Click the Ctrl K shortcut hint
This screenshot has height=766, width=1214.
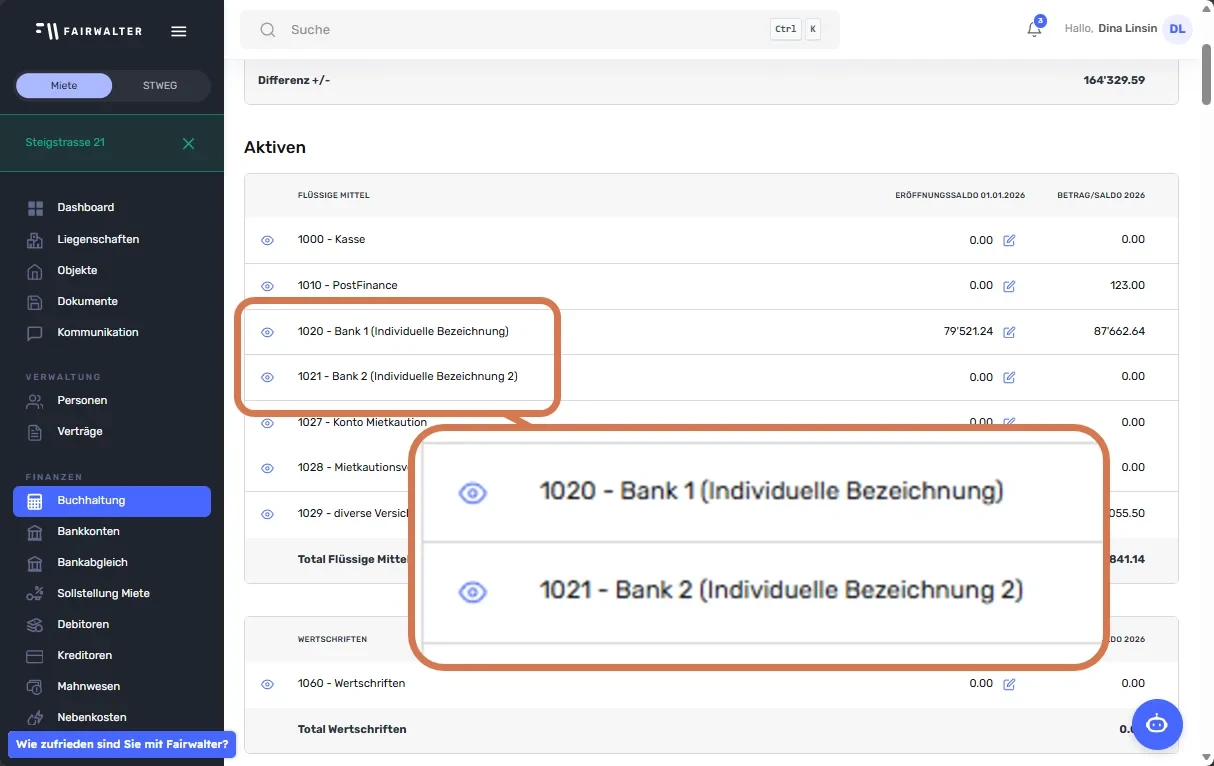(796, 30)
